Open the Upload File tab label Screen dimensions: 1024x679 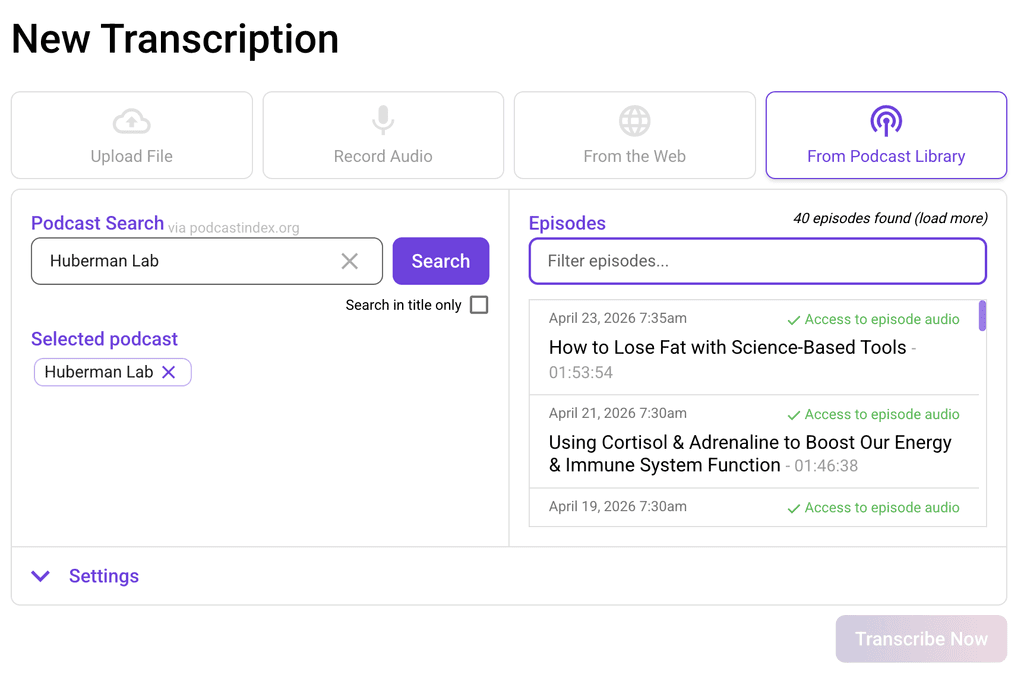[132, 156]
